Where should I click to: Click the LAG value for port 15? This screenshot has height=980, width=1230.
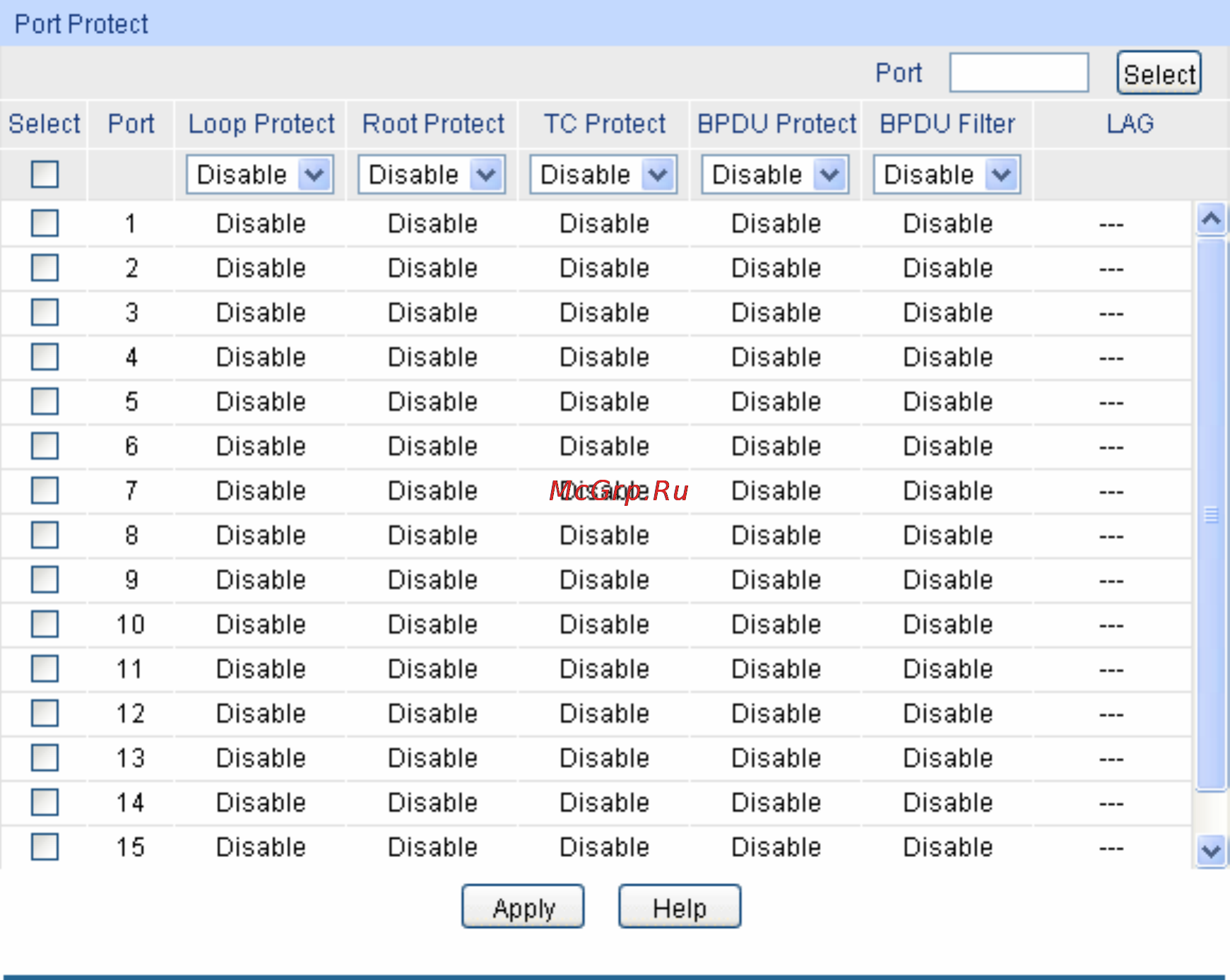1111,848
